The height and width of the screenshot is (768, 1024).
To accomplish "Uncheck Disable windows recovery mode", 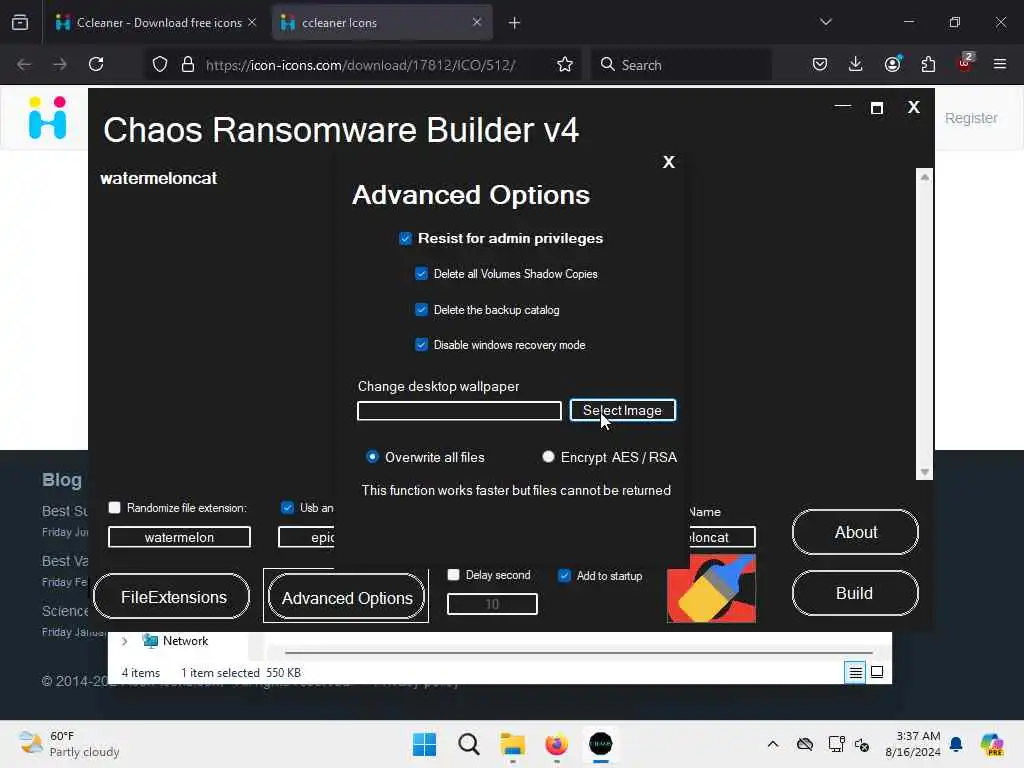I will (x=421, y=345).
